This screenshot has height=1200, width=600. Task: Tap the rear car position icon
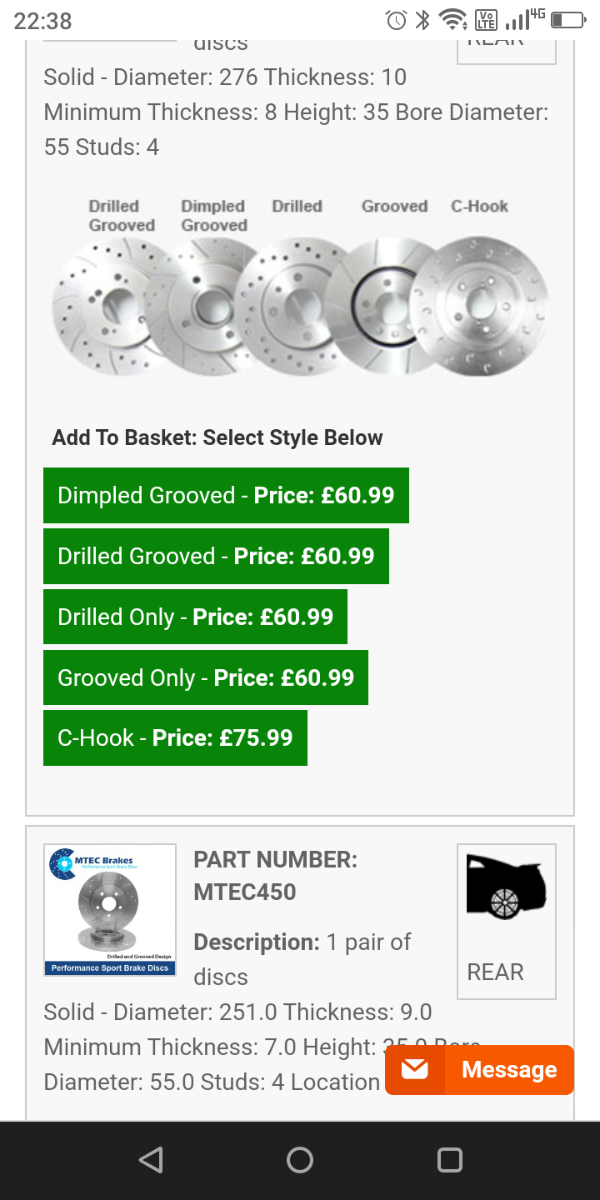tap(506, 887)
